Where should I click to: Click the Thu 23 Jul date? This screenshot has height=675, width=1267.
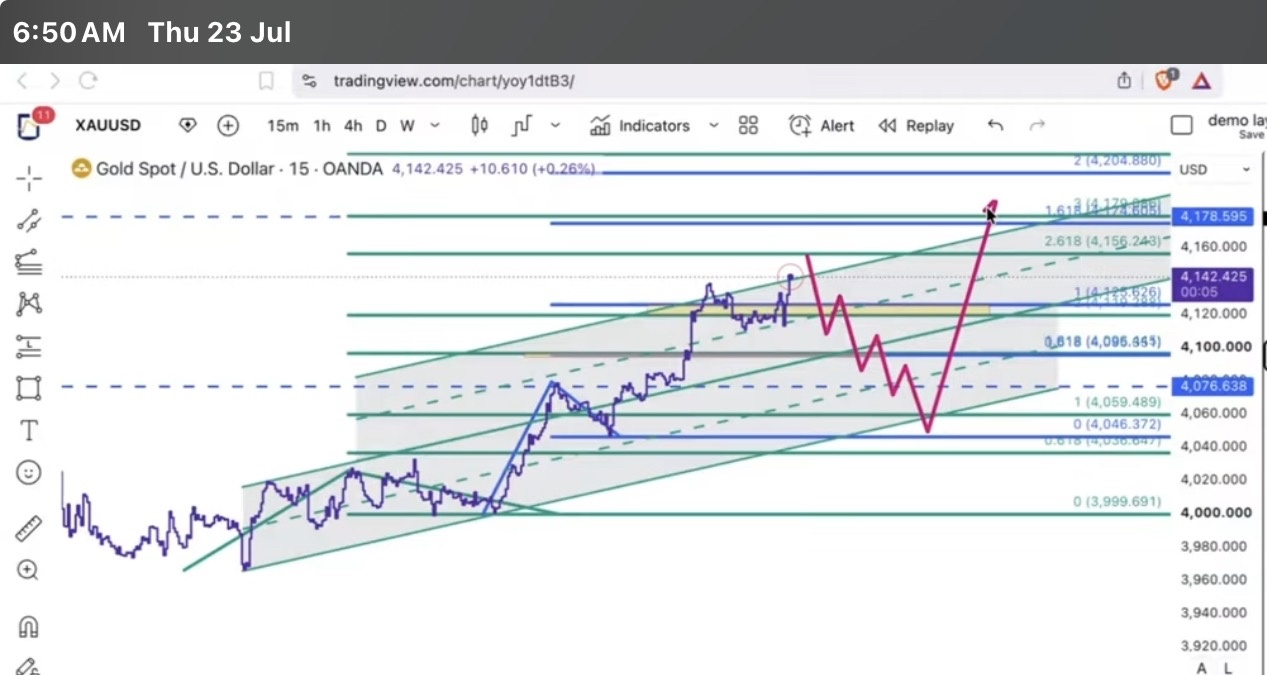219,32
